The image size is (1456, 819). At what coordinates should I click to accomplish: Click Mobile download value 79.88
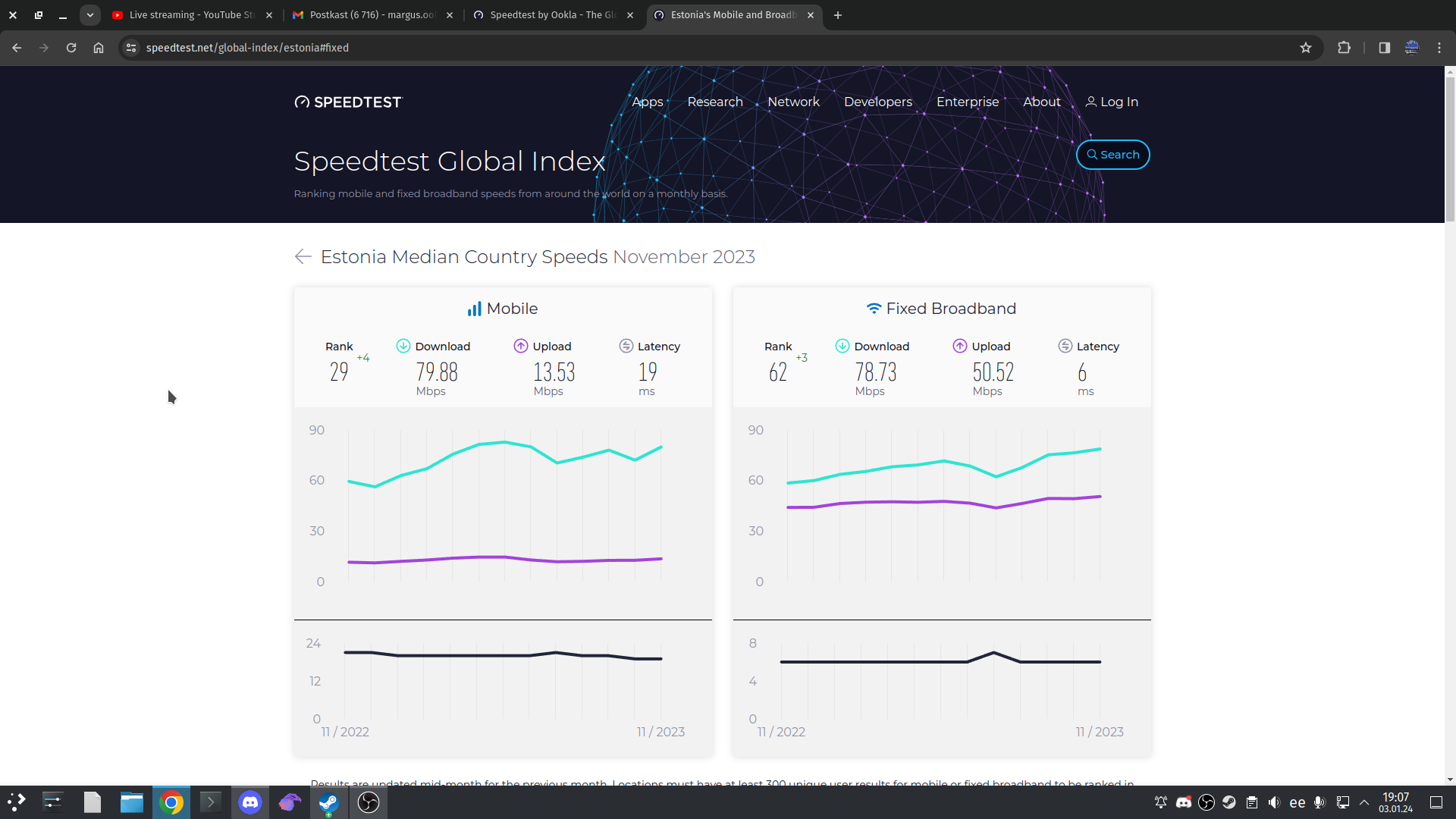[x=437, y=372]
